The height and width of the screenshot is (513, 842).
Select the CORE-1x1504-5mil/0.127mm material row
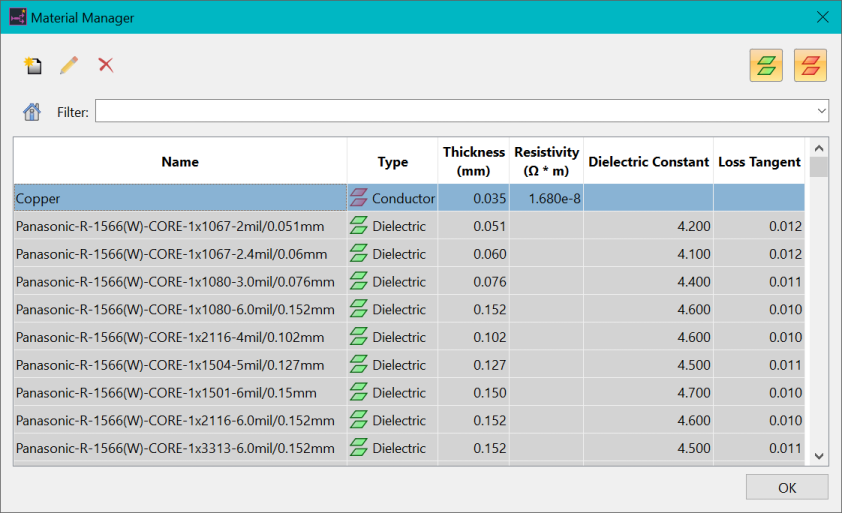tap(409, 365)
